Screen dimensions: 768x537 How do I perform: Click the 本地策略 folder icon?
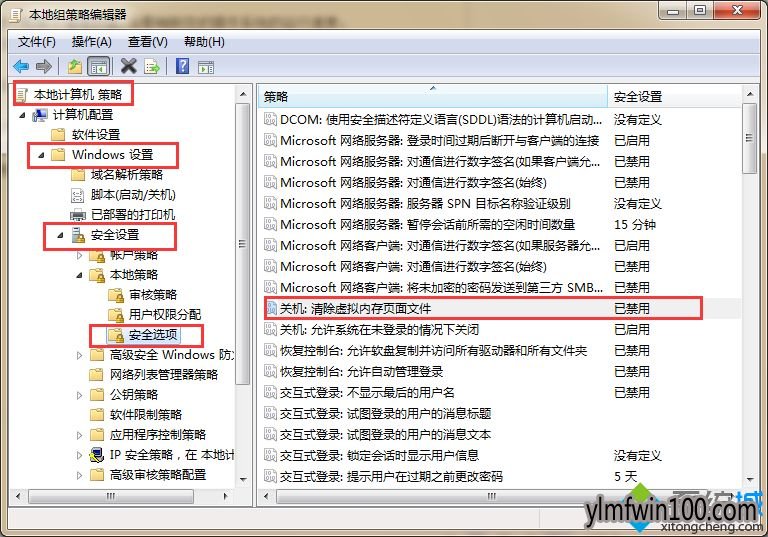click(x=97, y=275)
